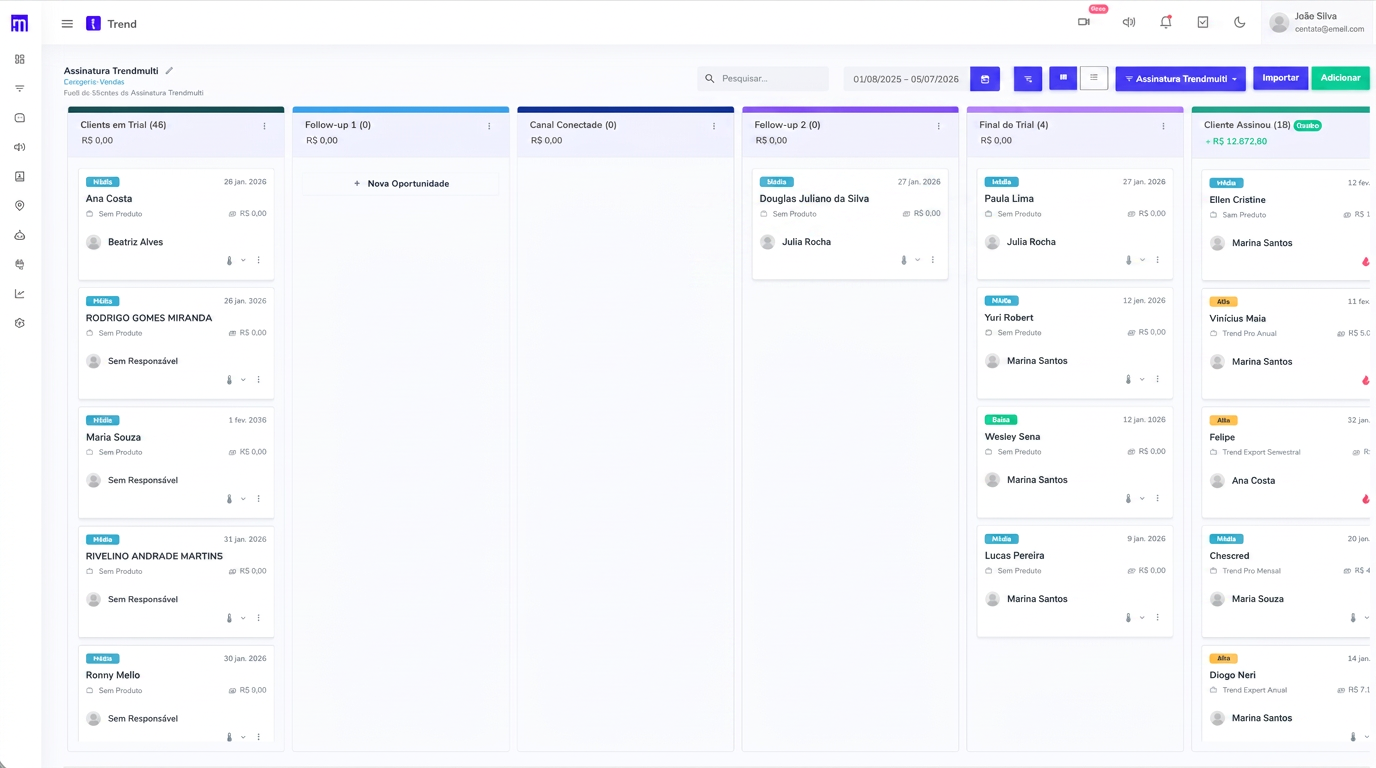This screenshot has width=1376, height=768.
Task: Click the Importar button
Action: click(1280, 78)
